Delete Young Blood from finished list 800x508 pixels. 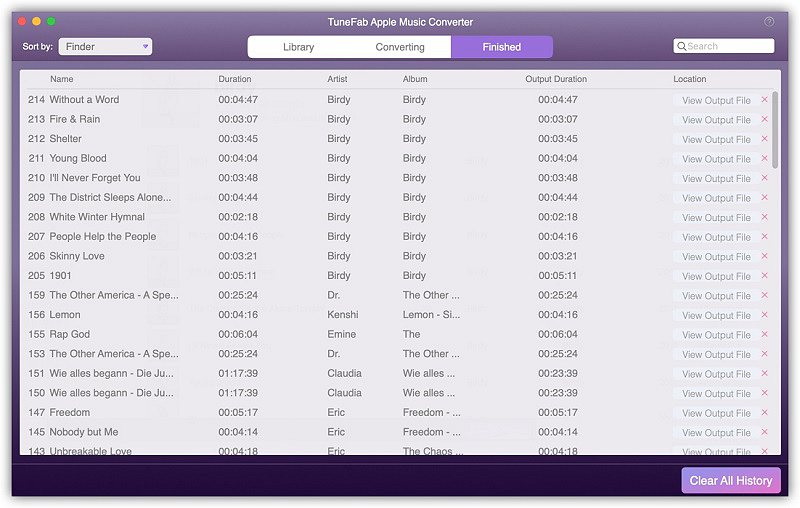pos(764,158)
